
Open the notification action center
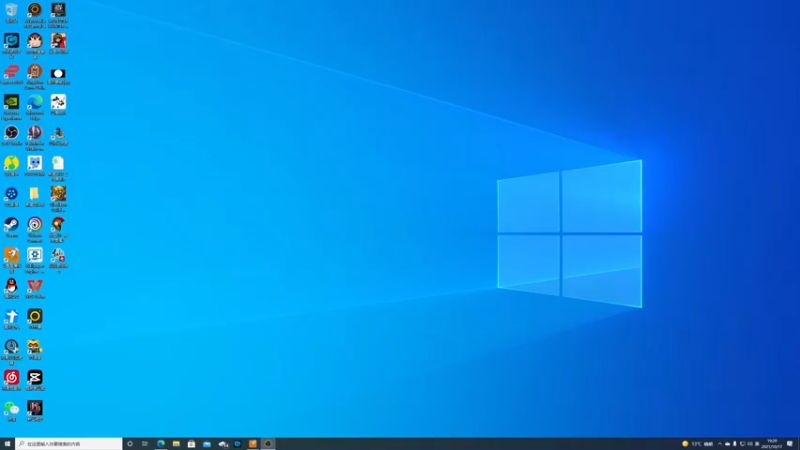coord(790,444)
